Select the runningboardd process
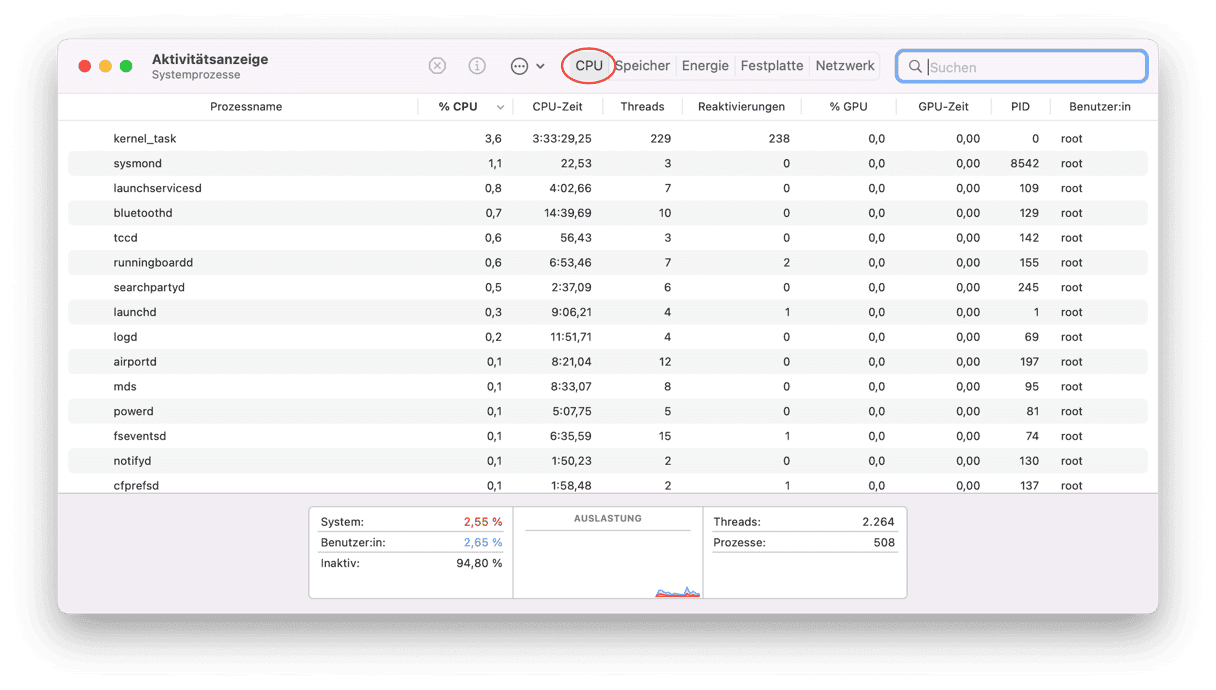Image resolution: width=1216 pixels, height=690 pixels. tap(608, 262)
